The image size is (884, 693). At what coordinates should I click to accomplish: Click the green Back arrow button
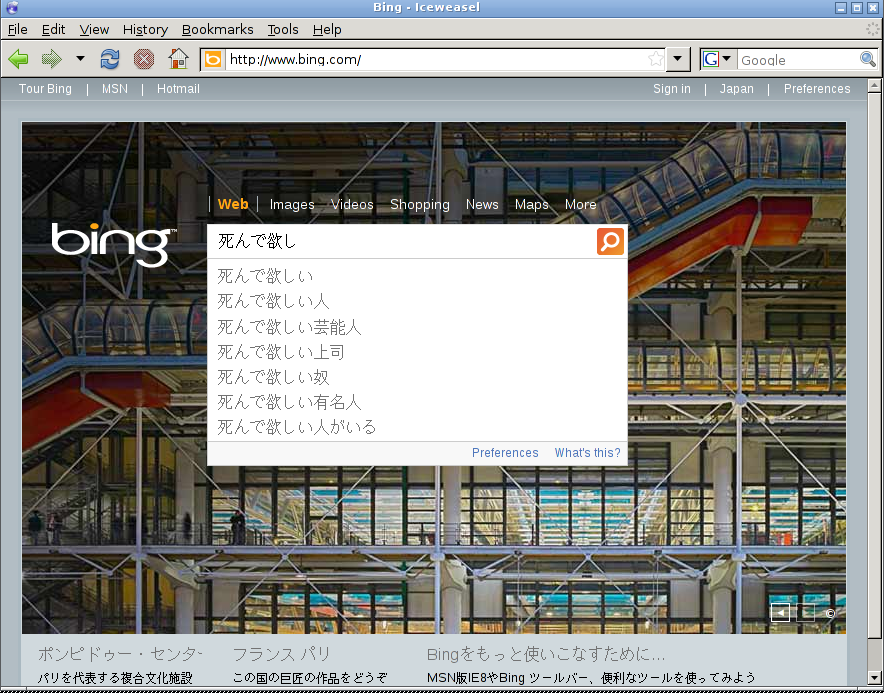tap(19, 59)
